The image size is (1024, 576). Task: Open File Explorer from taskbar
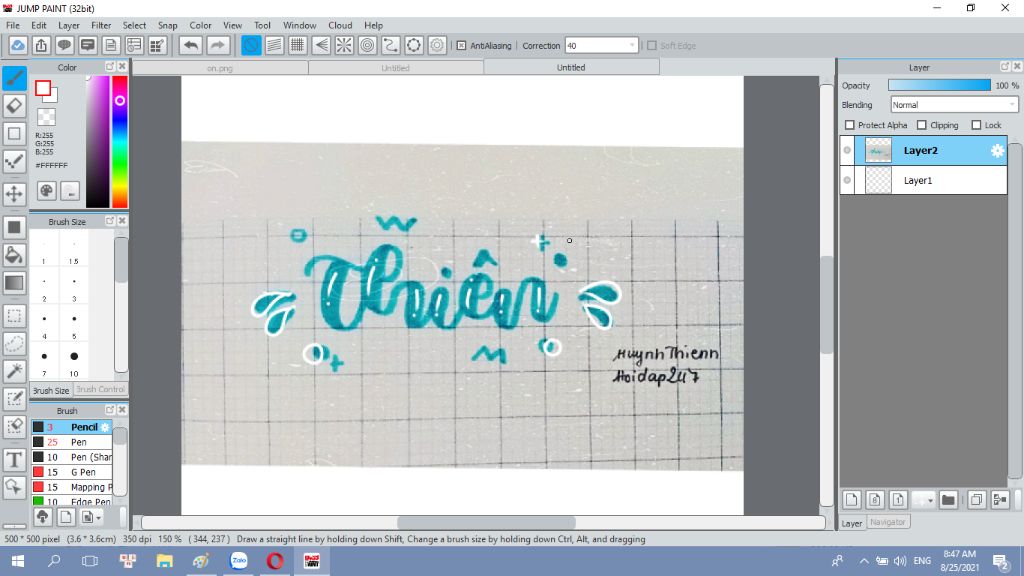coord(165,561)
